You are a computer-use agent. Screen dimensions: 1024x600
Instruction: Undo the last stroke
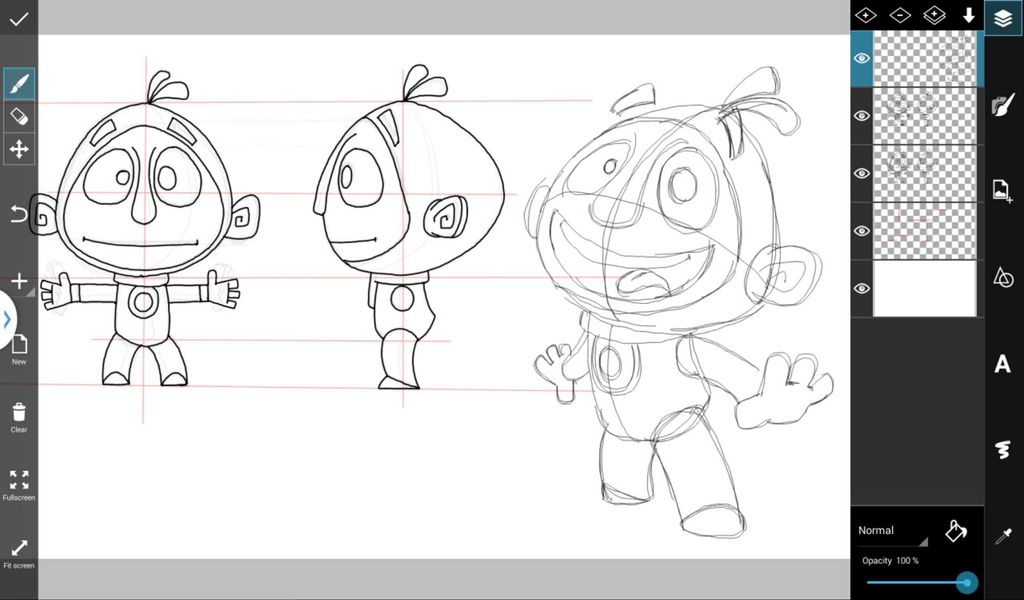pyautogui.click(x=19, y=213)
